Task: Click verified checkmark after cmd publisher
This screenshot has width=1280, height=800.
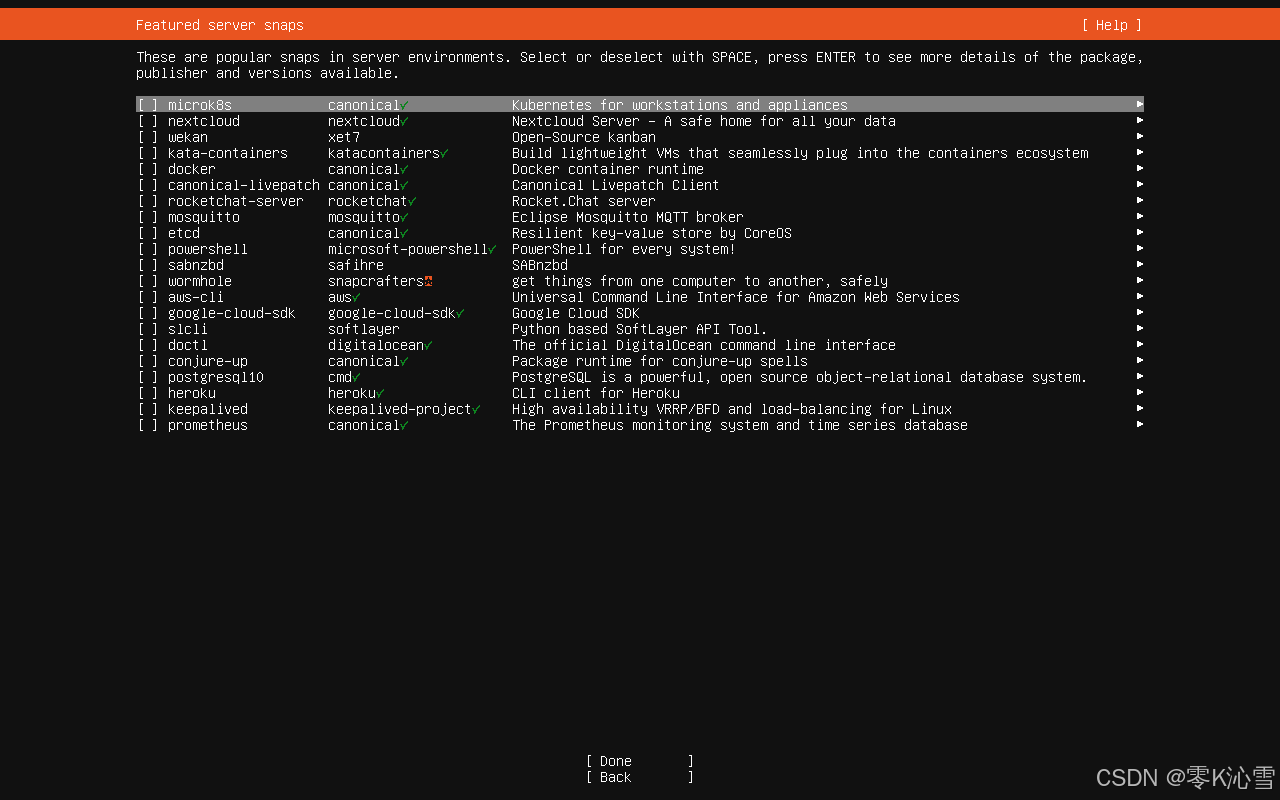Action: click(356, 377)
